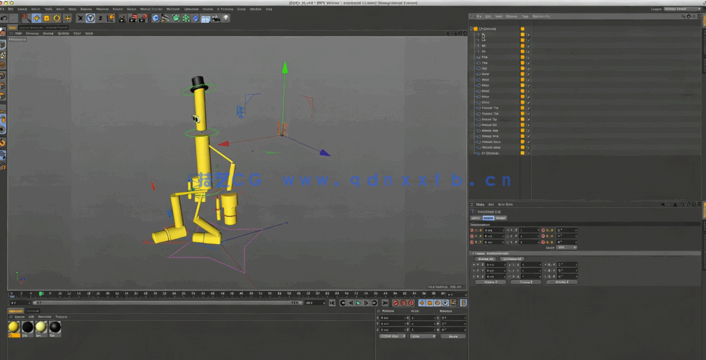Click the Undo arrow icon
This screenshot has height=360, width=706.
tap(4, 18)
